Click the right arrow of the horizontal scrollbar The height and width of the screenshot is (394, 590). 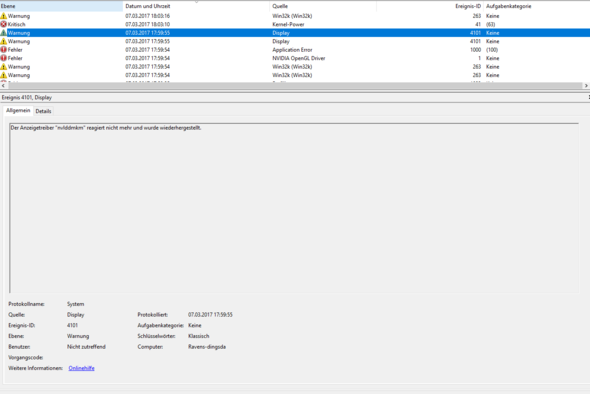[586, 86]
